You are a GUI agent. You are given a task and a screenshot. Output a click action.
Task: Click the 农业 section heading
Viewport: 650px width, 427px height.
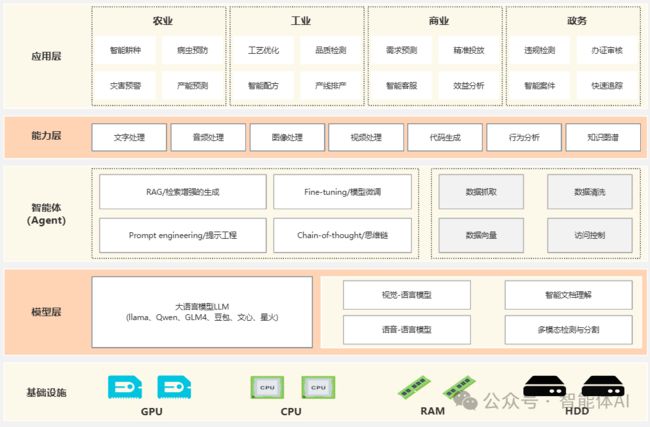[x=162, y=21]
